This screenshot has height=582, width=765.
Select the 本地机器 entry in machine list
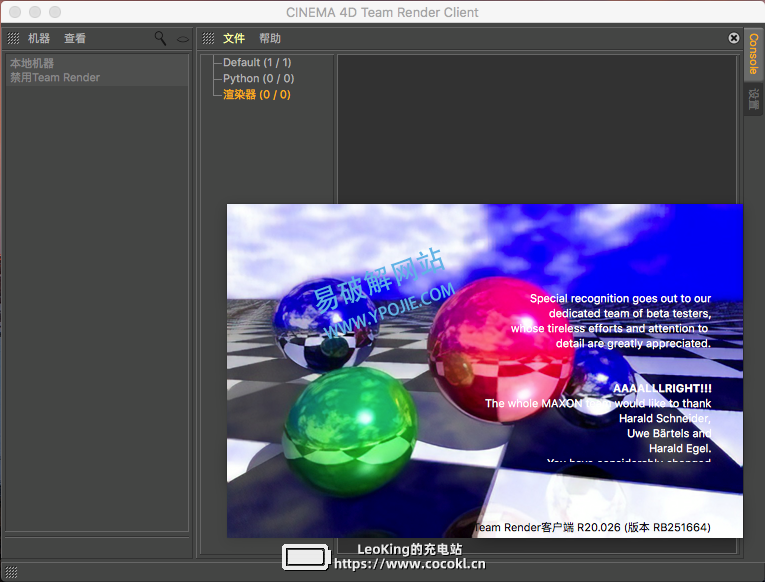(32, 63)
